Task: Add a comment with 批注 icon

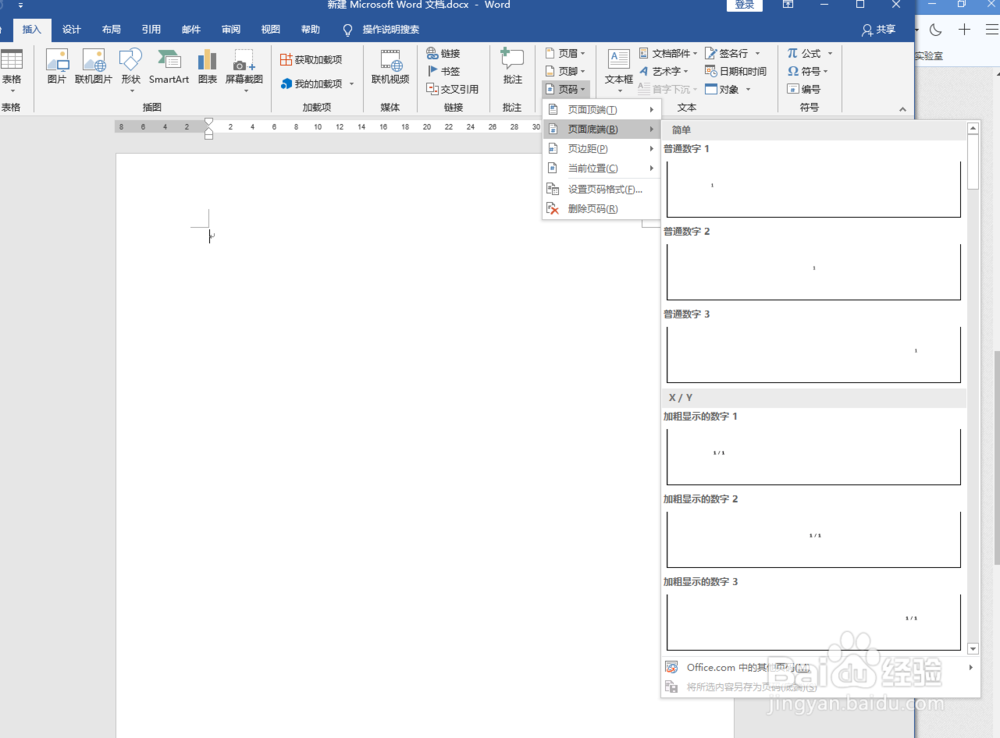Action: pyautogui.click(x=513, y=67)
